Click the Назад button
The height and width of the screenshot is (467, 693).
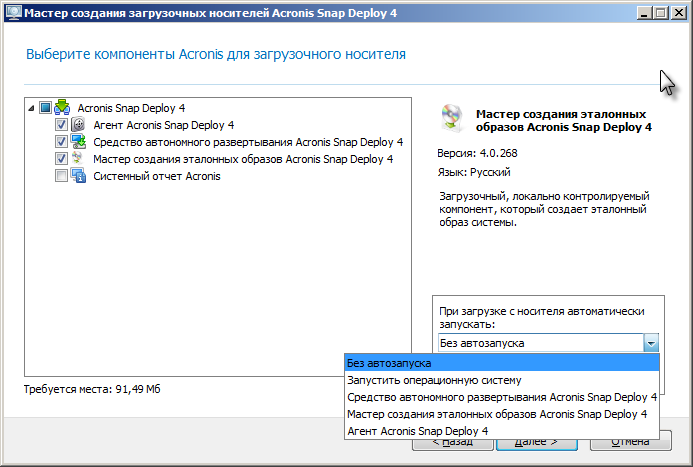point(453,442)
